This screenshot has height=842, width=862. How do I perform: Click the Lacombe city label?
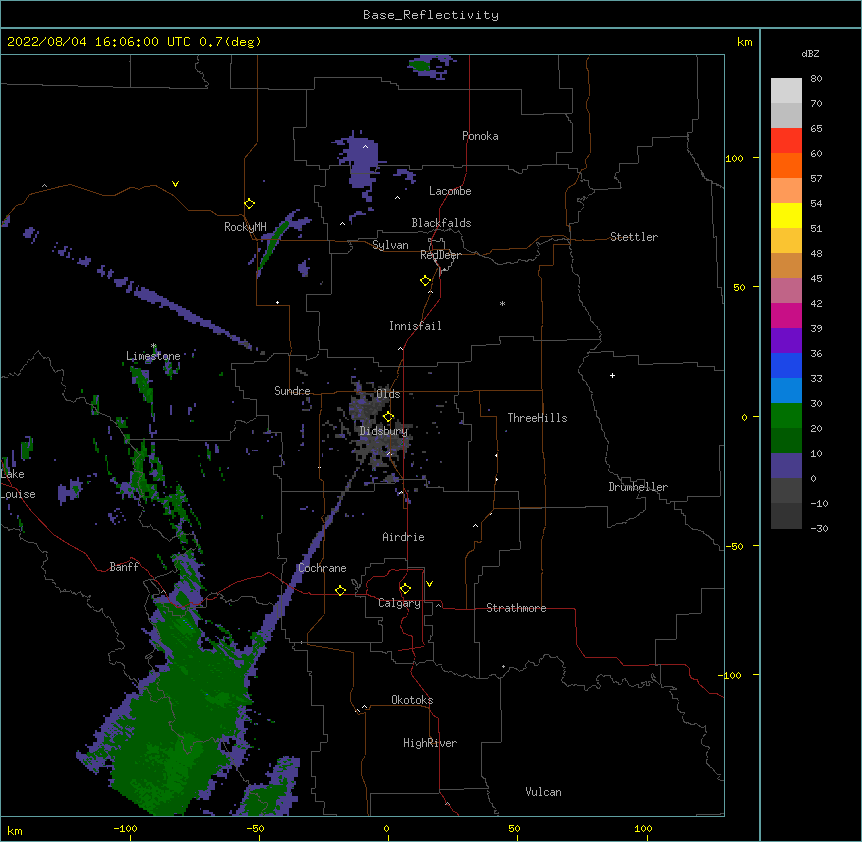450,191
